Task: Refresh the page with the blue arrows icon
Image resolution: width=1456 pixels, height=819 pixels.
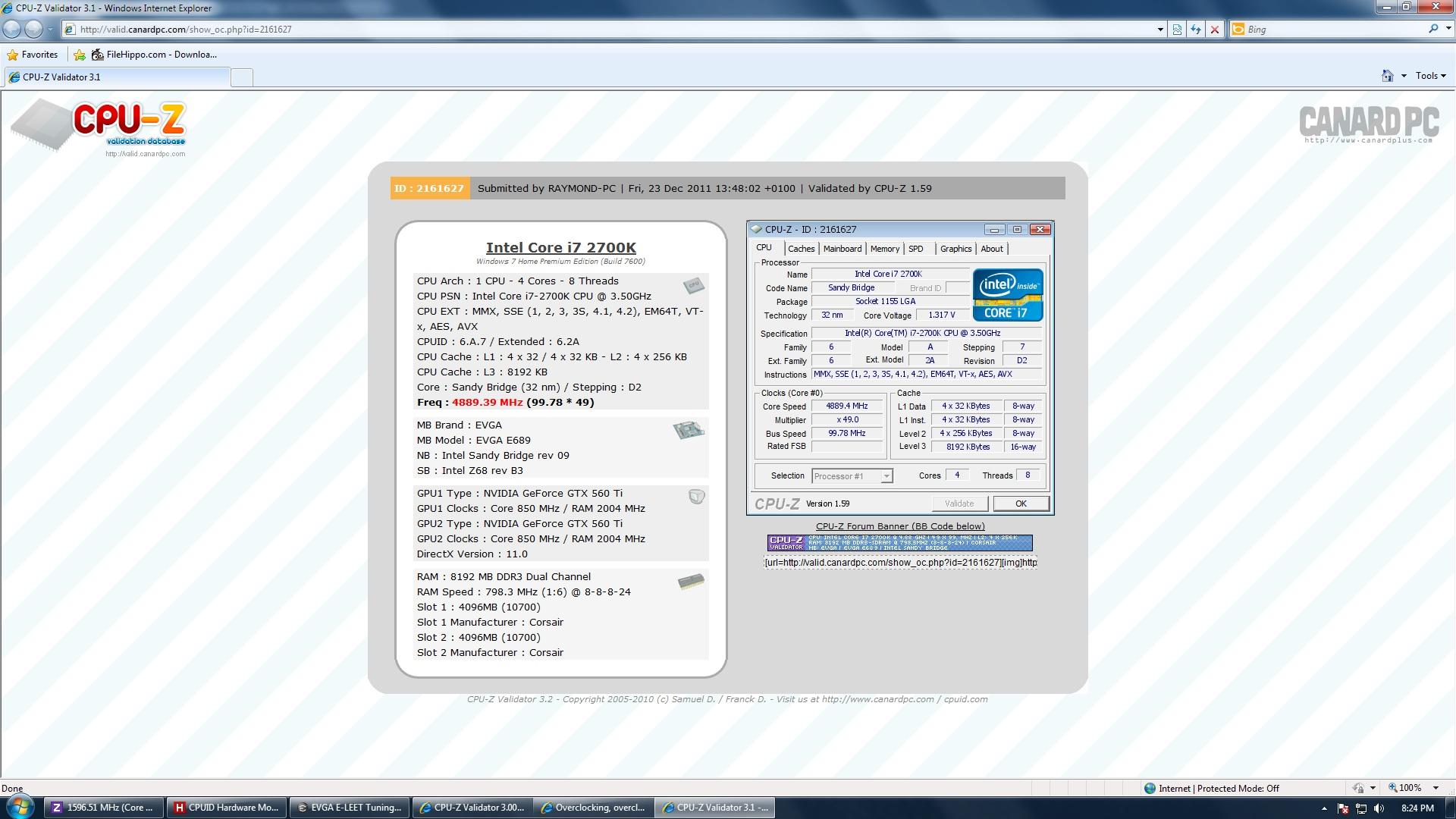Action: click(x=1196, y=30)
